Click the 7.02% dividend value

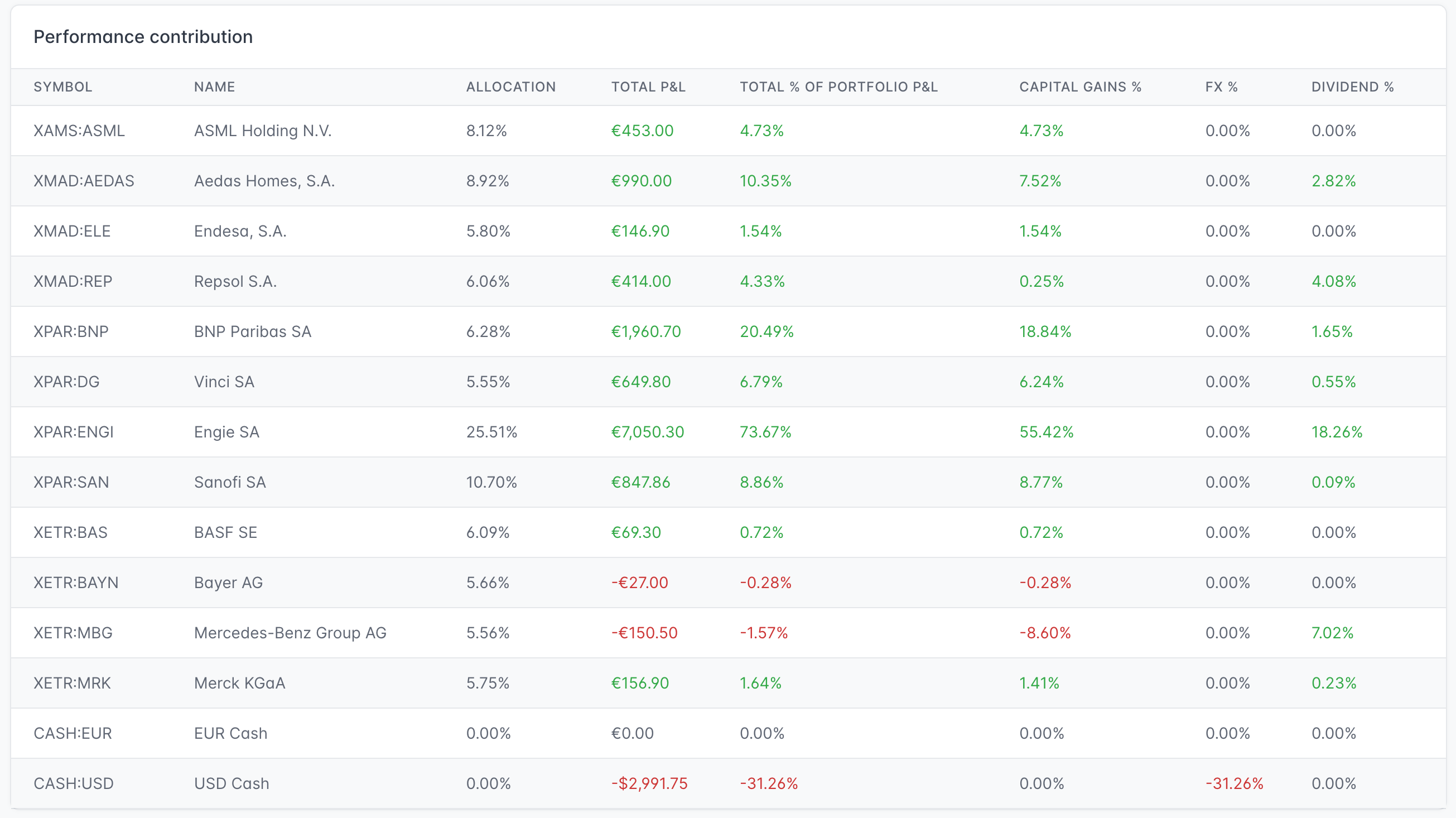(x=1332, y=633)
